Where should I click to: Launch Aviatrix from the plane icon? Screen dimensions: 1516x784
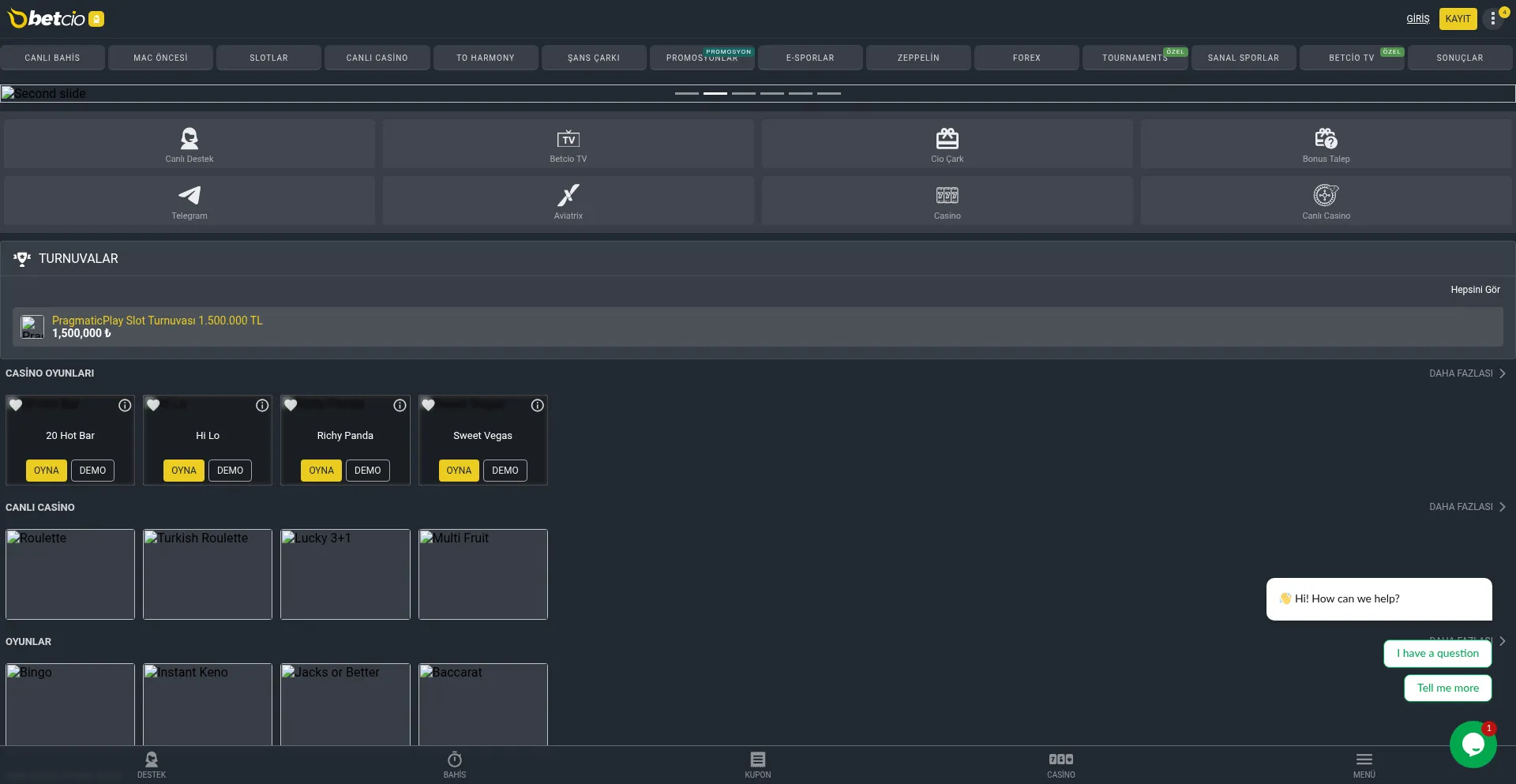568,195
